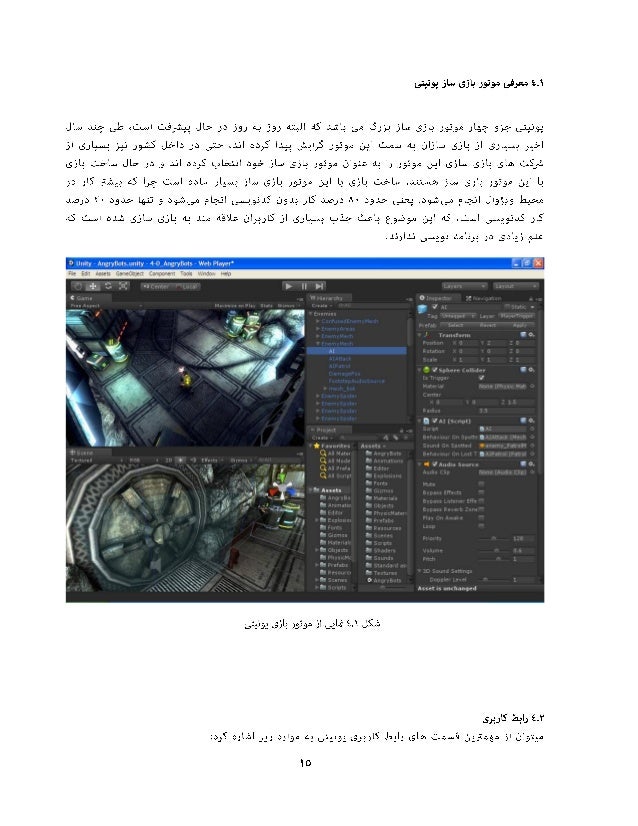Open the Free Aspect dropdown

[105, 306]
